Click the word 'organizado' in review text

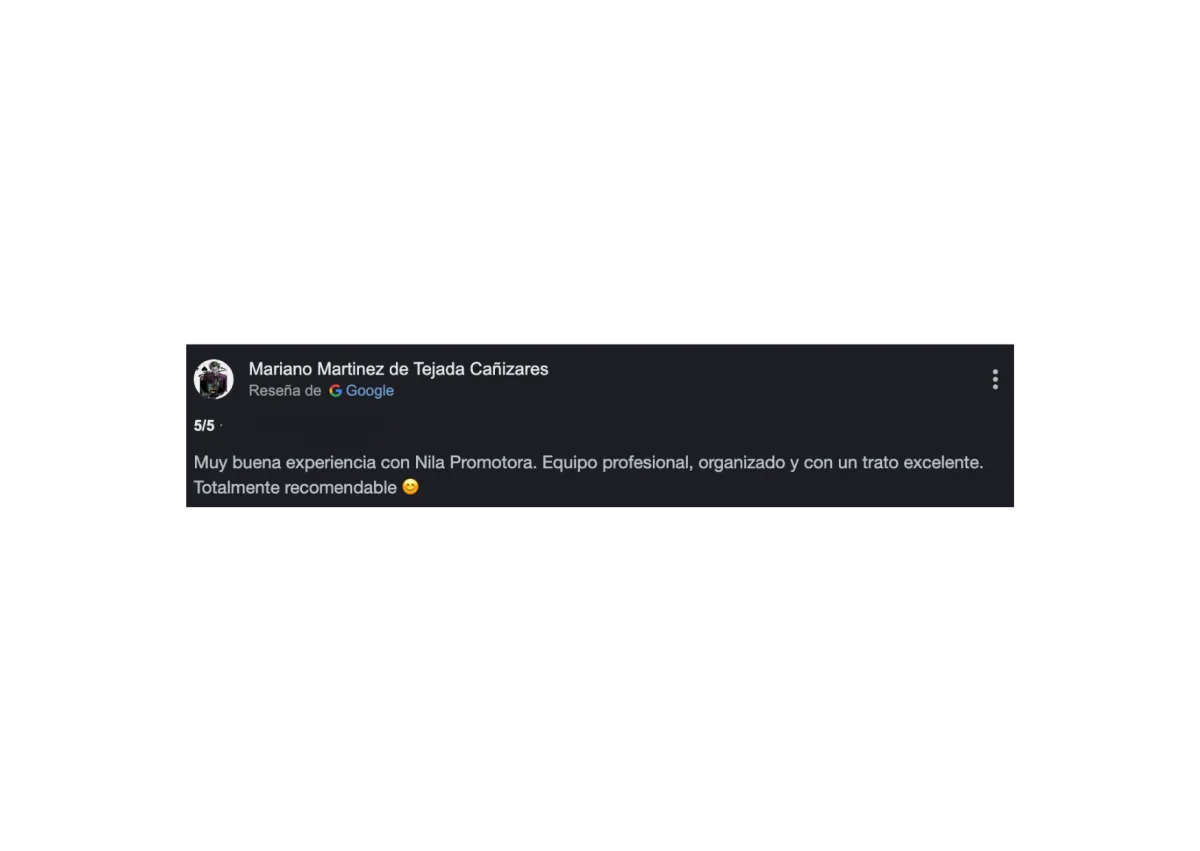point(741,463)
